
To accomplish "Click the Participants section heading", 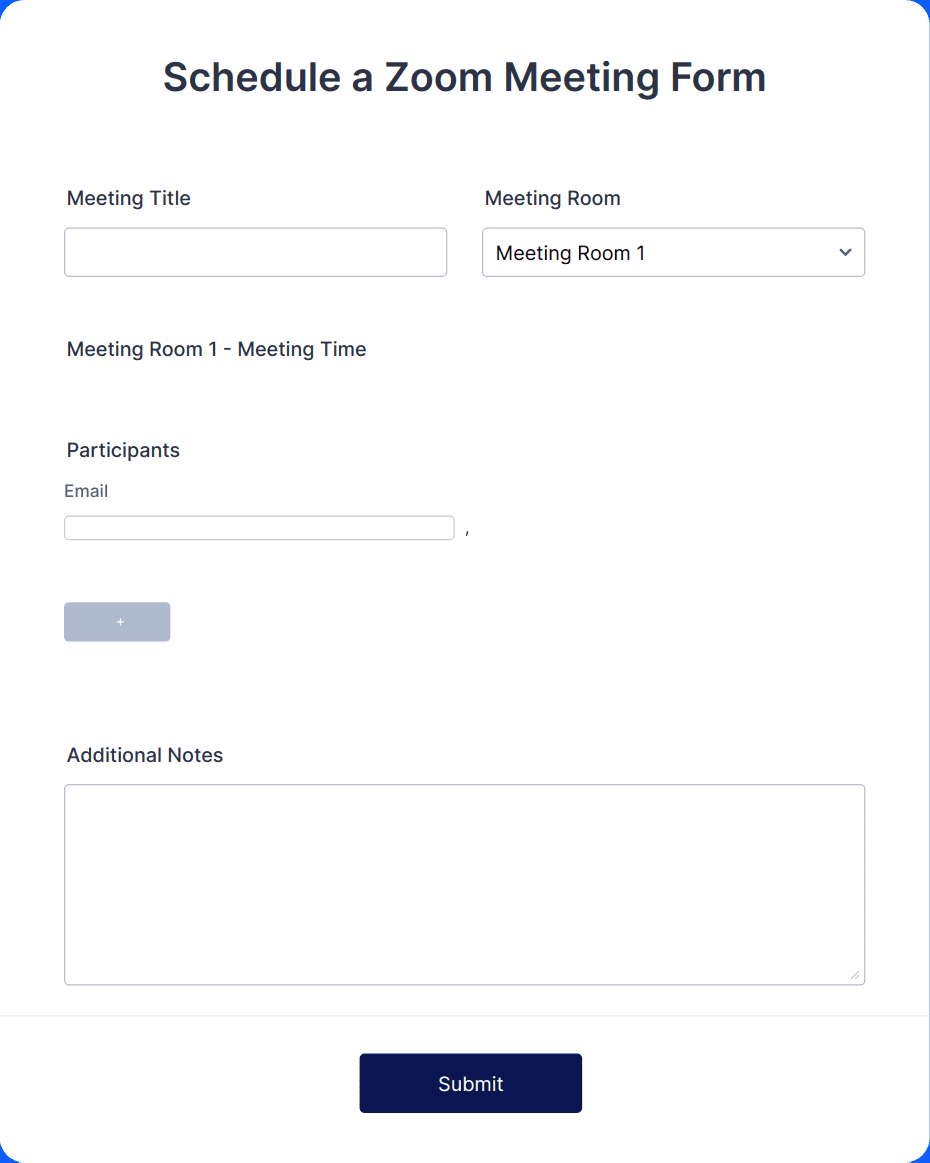I will 122,450.
